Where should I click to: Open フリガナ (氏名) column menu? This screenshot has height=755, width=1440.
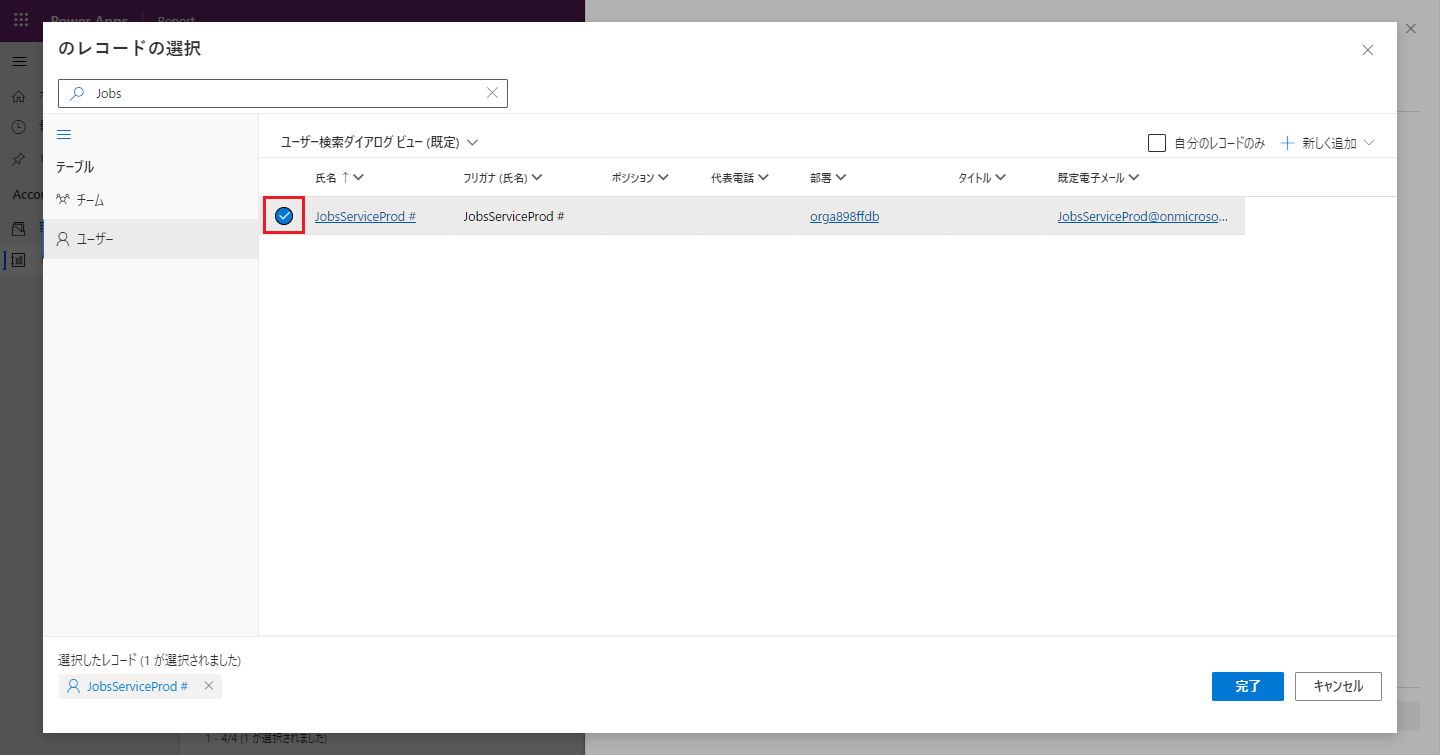[x=503, y=178]
